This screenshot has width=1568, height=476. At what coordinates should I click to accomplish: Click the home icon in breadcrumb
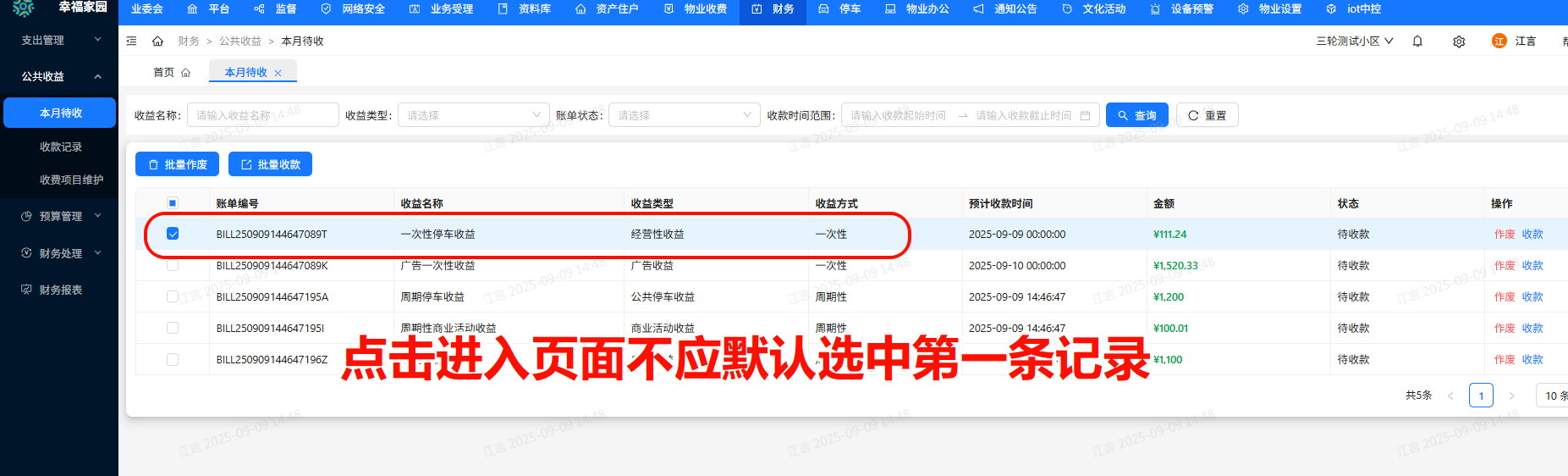[x=157, y=41]
